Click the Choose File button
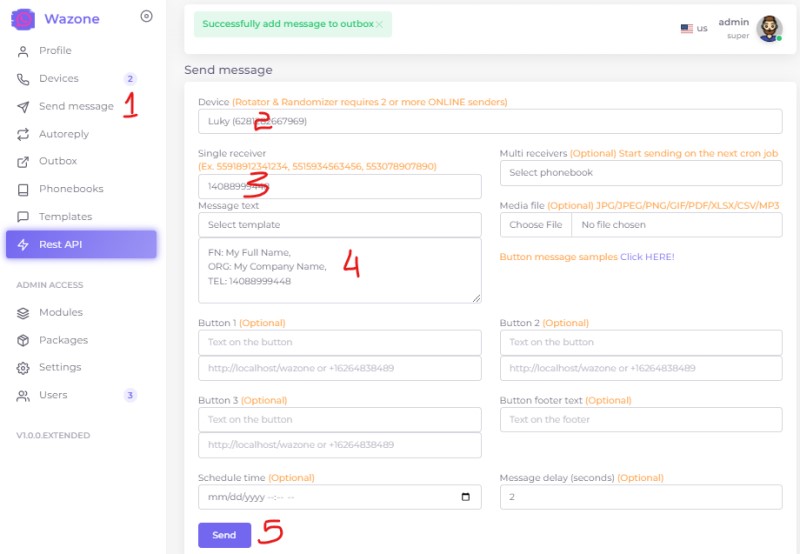The width and height of the screenshot is (800, 554). (535, 225)
